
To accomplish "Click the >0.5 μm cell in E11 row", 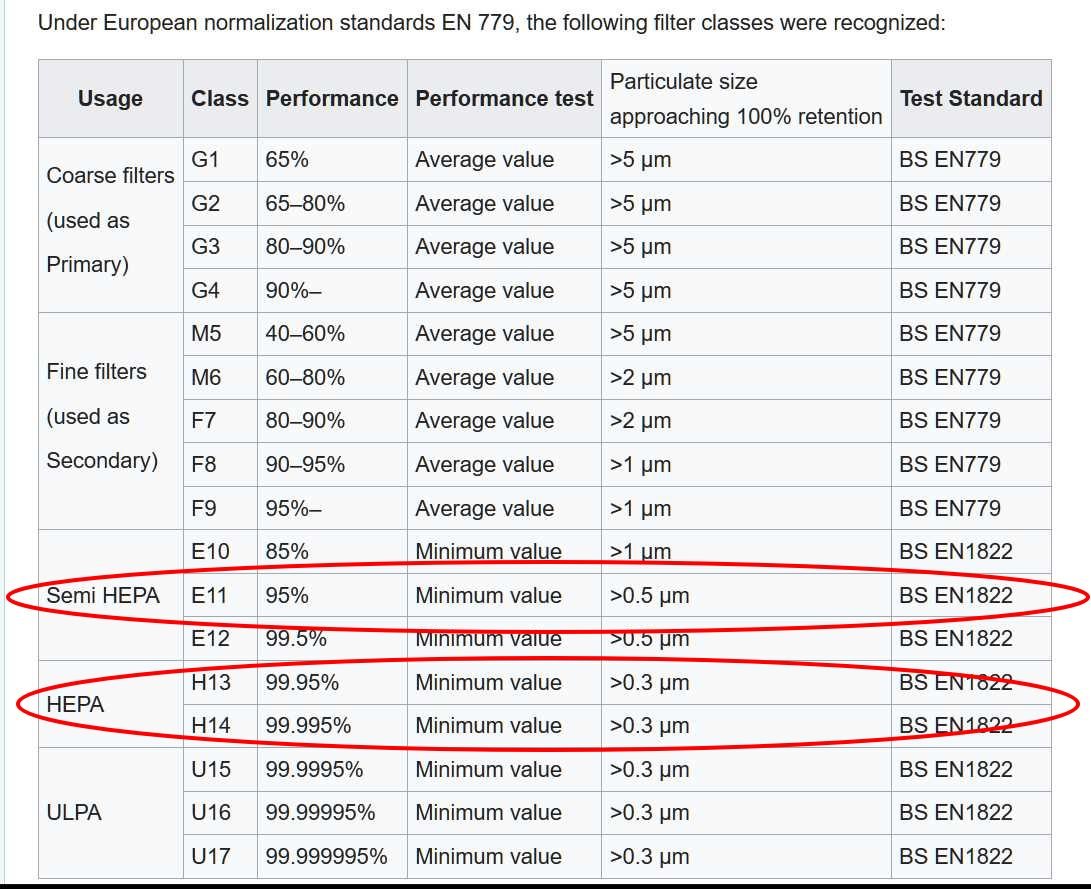I will pyautogui.click(x=649, y=596).
